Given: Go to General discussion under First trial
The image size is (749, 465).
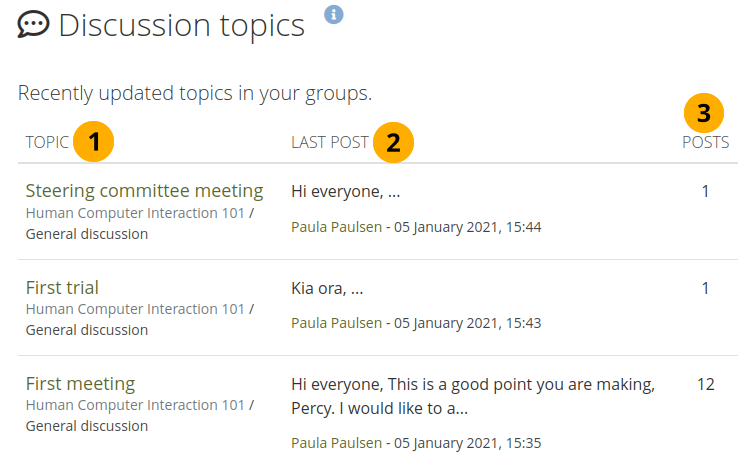Looking at the screenshot, I should (87, 330).
